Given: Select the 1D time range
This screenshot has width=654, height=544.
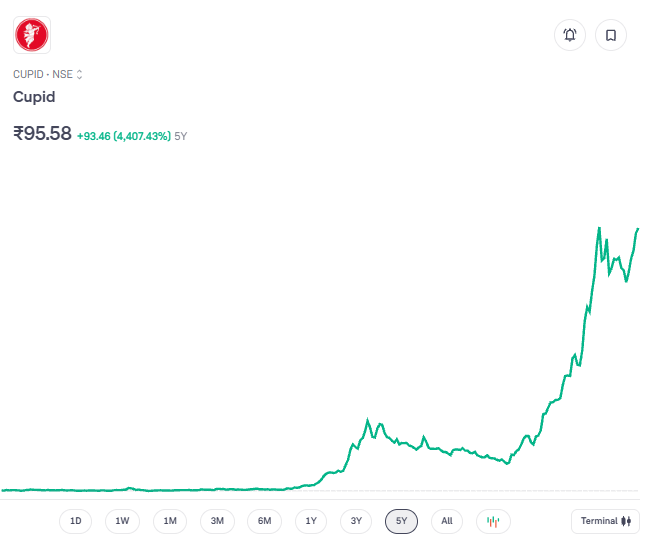Looking at the screenshot, I should click(75, 521).
